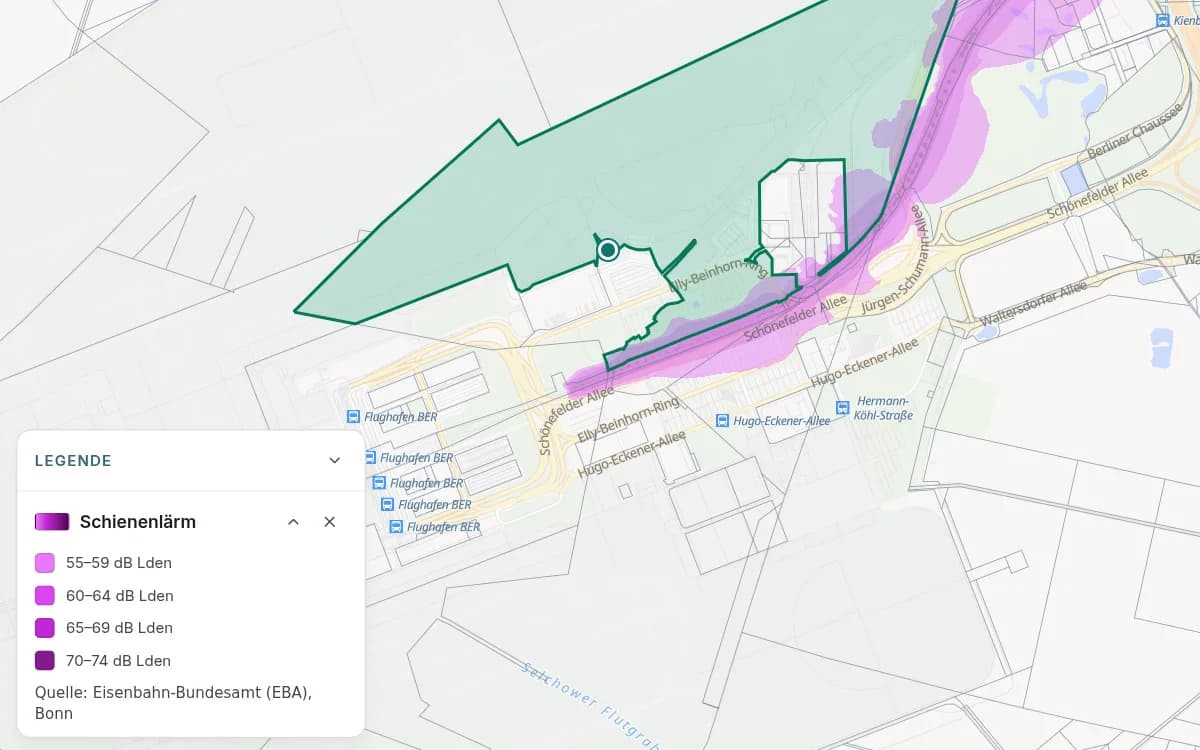Collapse the LEGENDE panel with its chevron

[335, 461]
